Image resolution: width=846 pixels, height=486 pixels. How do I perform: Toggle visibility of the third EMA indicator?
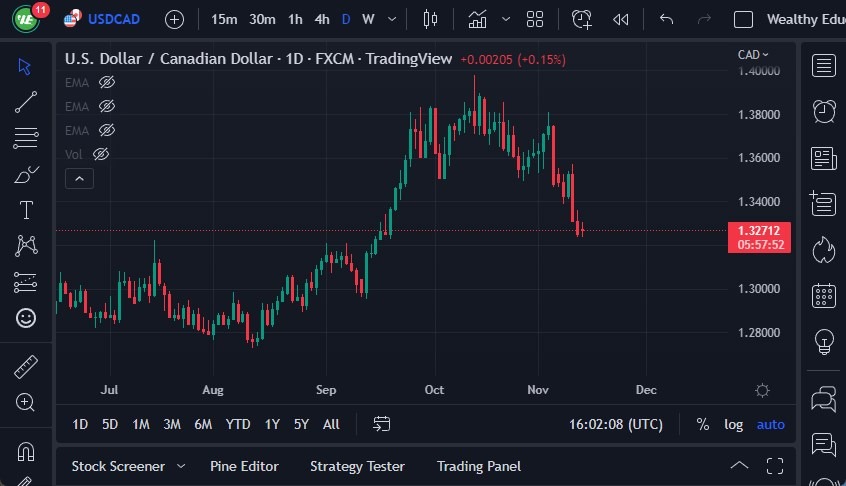tap(107, 130)
